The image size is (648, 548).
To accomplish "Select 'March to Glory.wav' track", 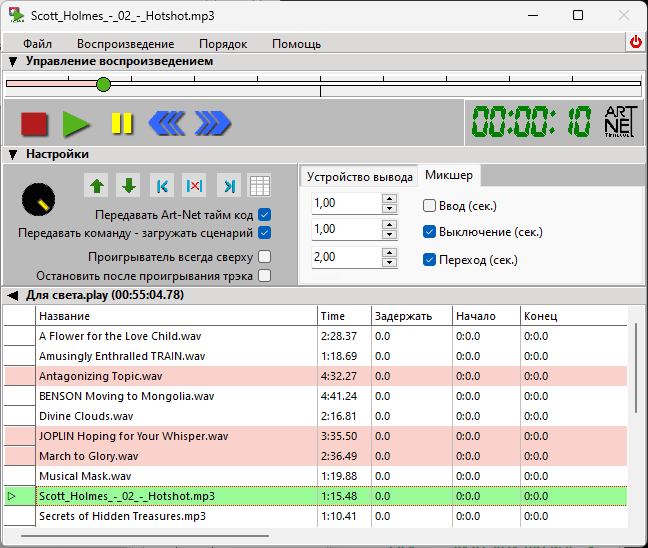I will [x=316, y=456].
